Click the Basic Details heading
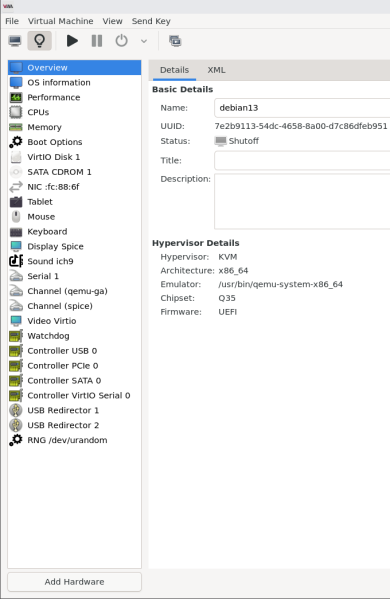This screenshot has height=599, width=390. [183, 89]
